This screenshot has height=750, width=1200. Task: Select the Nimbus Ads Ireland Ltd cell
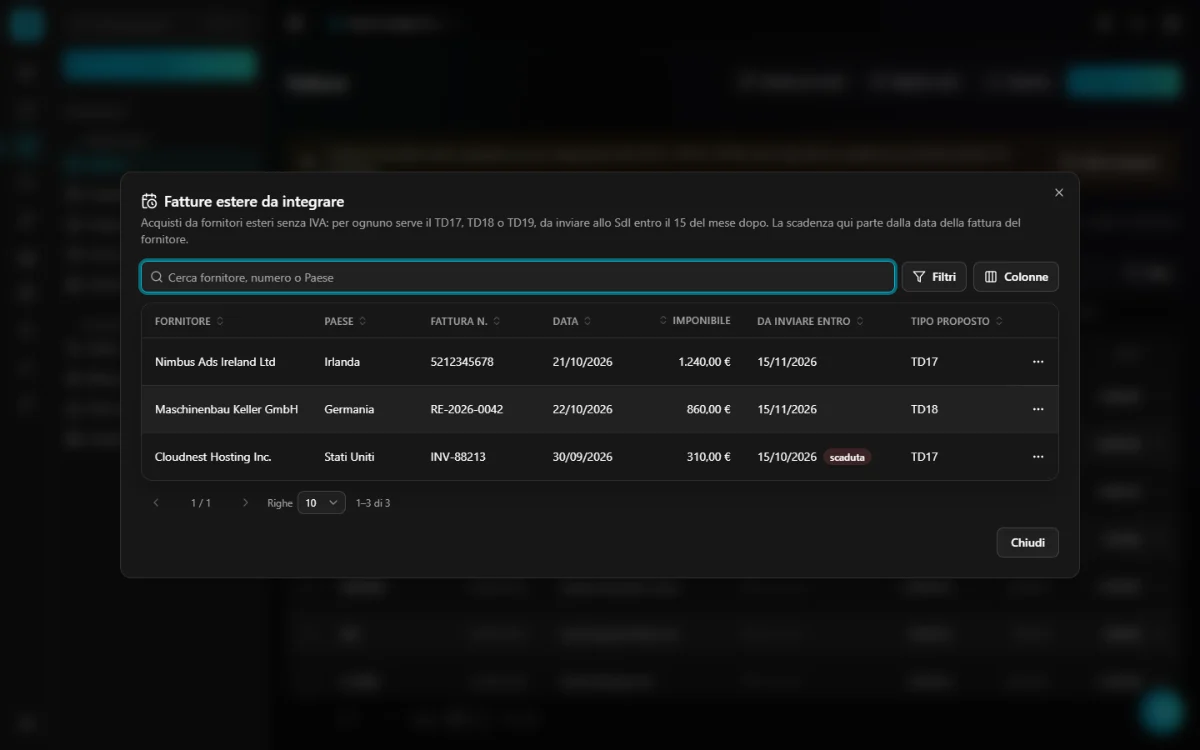tap(215, 362)
